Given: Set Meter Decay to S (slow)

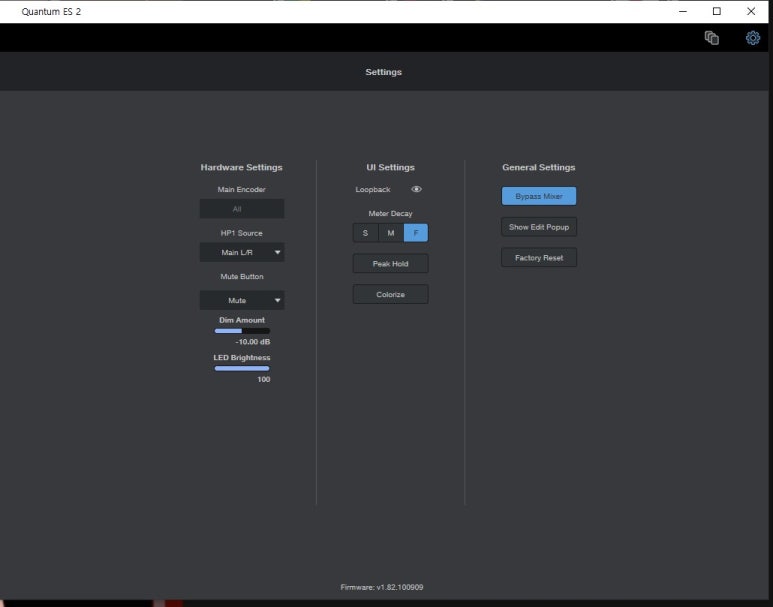Looking at the screenshot, I should coord(365,233).
